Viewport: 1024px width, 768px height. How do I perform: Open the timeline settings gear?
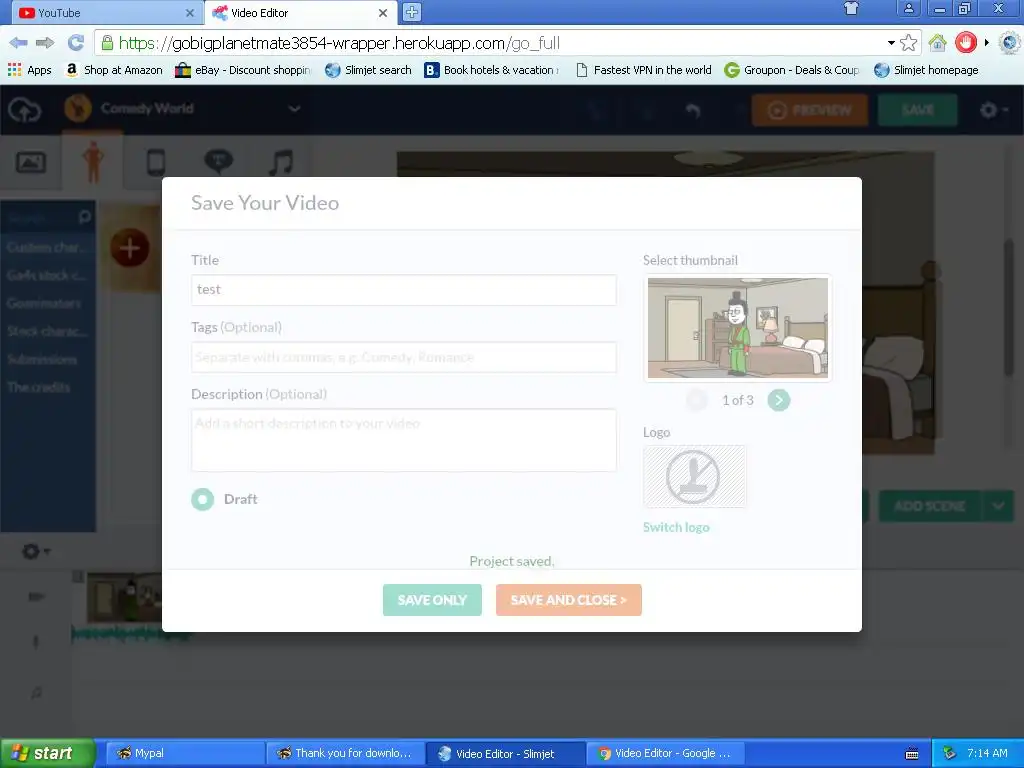point(35,552)
